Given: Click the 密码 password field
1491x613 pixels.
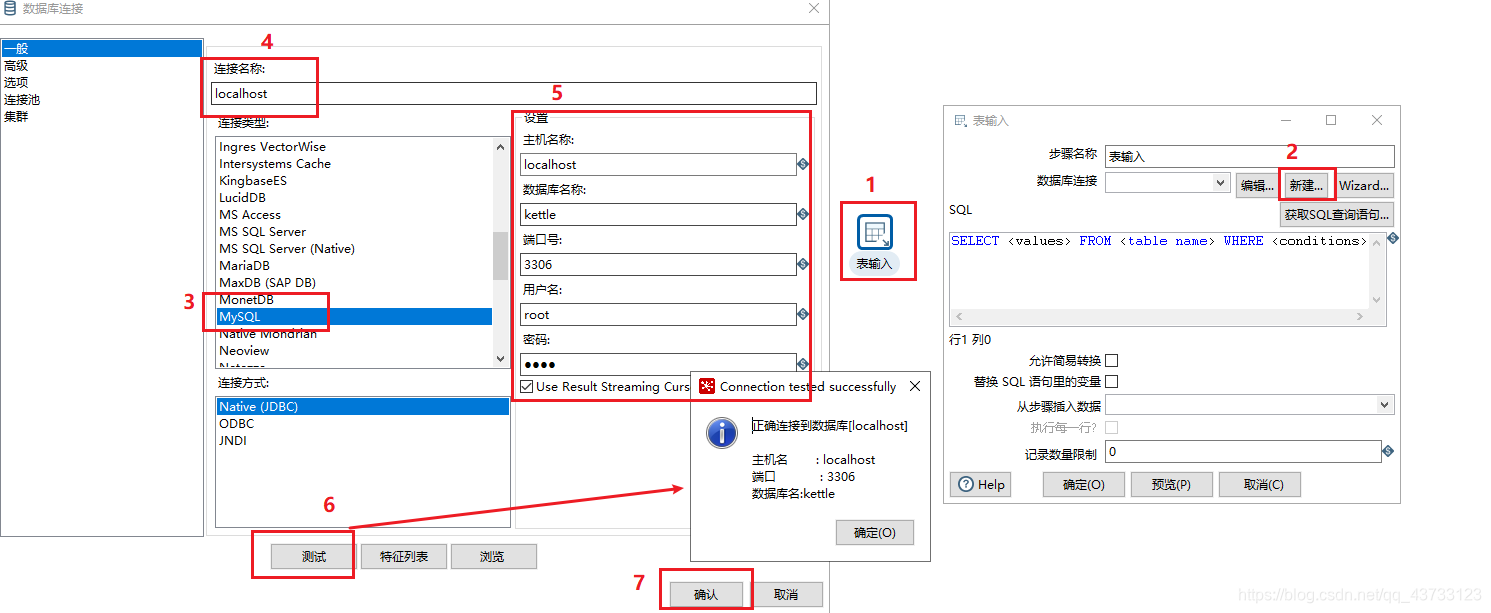Looking at the screenshot, I should (x=658, y=364).
